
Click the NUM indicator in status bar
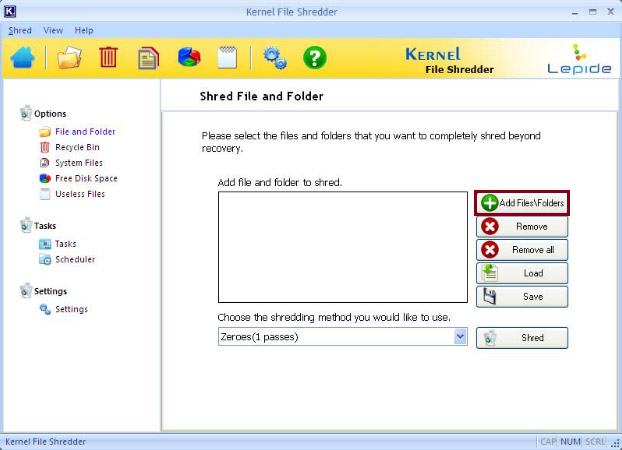pyautogui.click(x=570, y=442)
